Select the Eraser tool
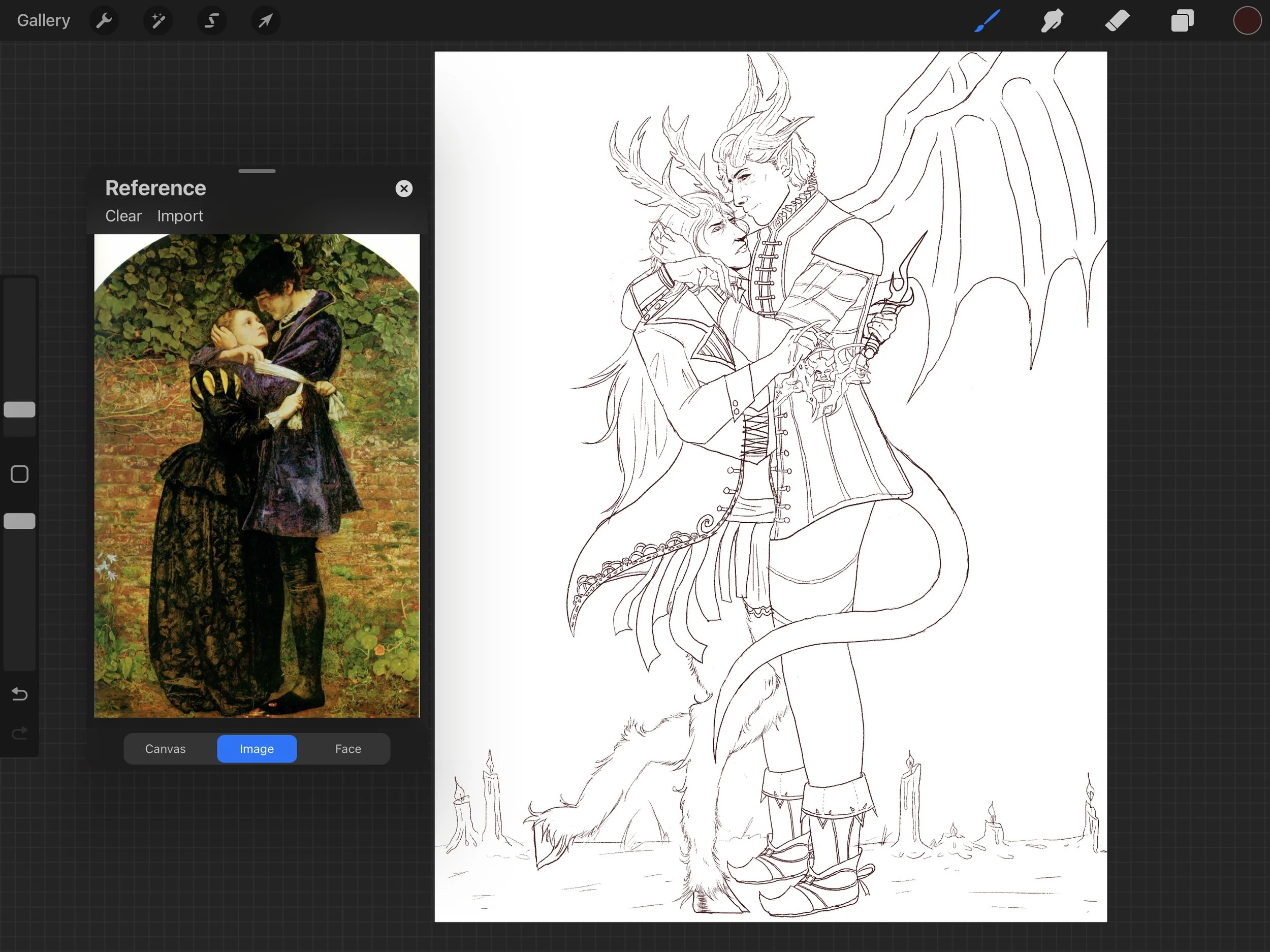Screen dimensions: 1270x952 coord(1117,21)
